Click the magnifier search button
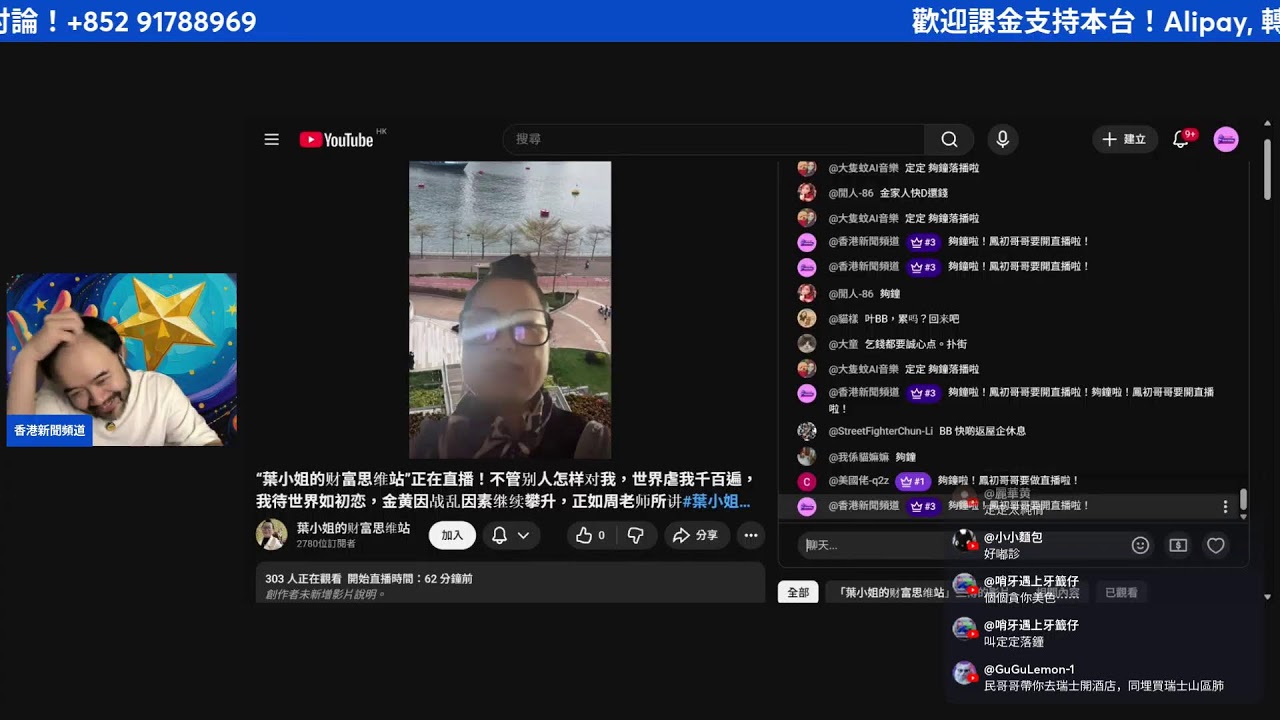1280x720 pixels. click(x=949, y=140)
